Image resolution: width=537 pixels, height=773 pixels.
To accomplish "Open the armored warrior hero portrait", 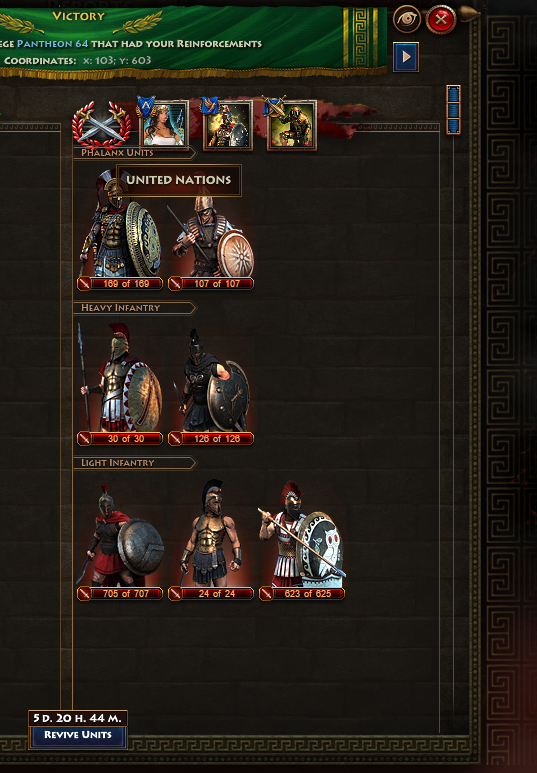I will coord(227,124).
